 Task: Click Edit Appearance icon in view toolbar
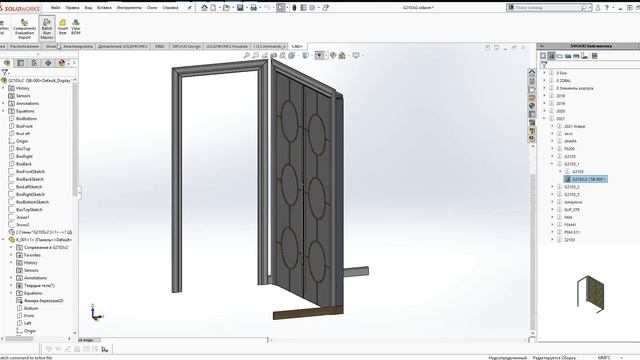[x=333, y=55]
